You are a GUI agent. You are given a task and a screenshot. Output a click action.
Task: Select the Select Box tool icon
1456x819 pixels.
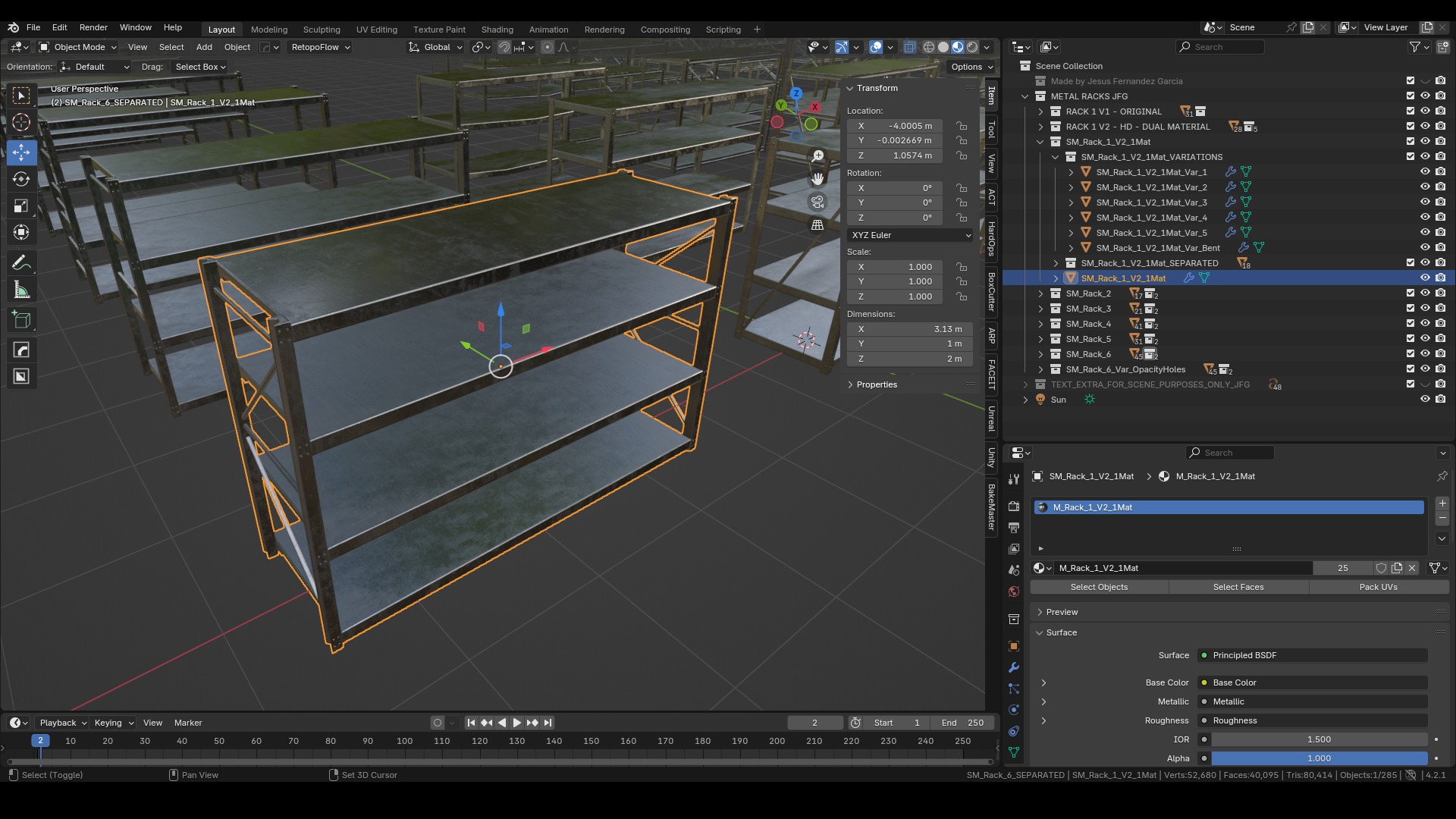click(x=21, y=96)
